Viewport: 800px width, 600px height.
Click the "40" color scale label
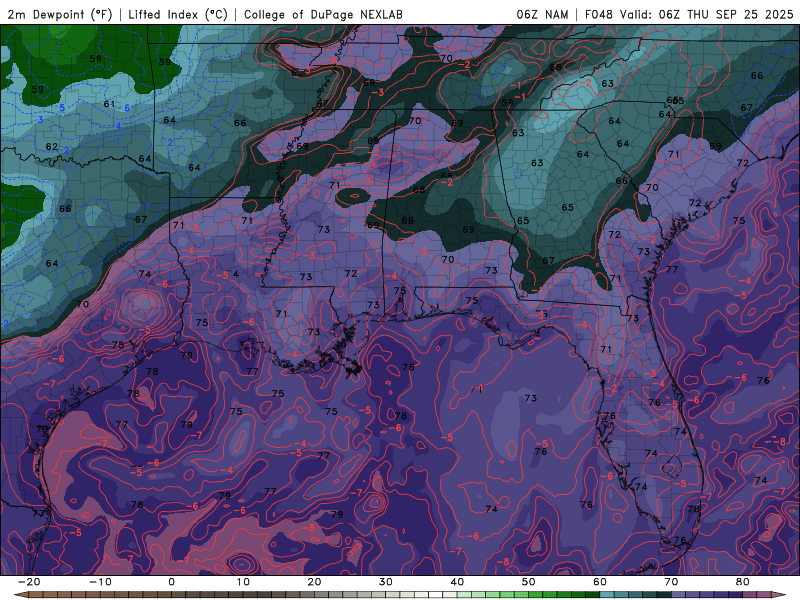click(457, 582)
